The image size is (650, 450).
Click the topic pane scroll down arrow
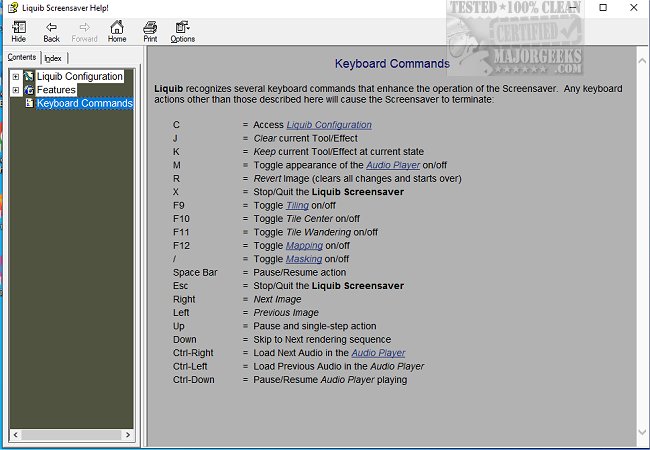(x=642, y=432)
